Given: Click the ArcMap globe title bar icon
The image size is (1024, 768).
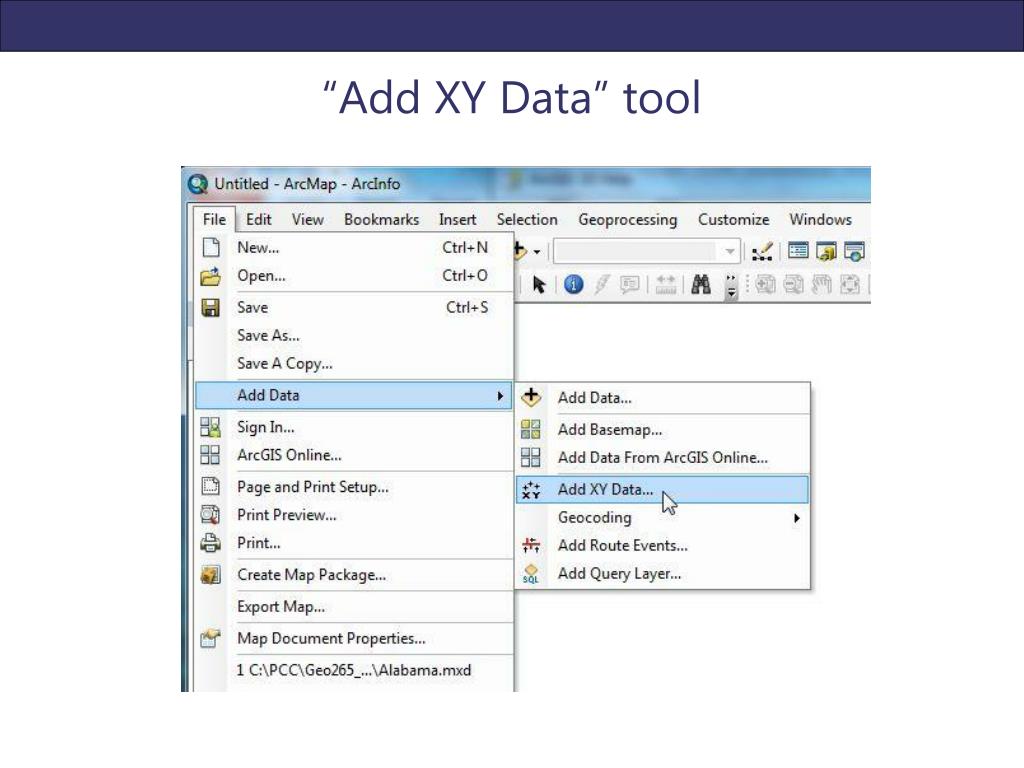Looking at the screenshot, I should tap(197, 184).
